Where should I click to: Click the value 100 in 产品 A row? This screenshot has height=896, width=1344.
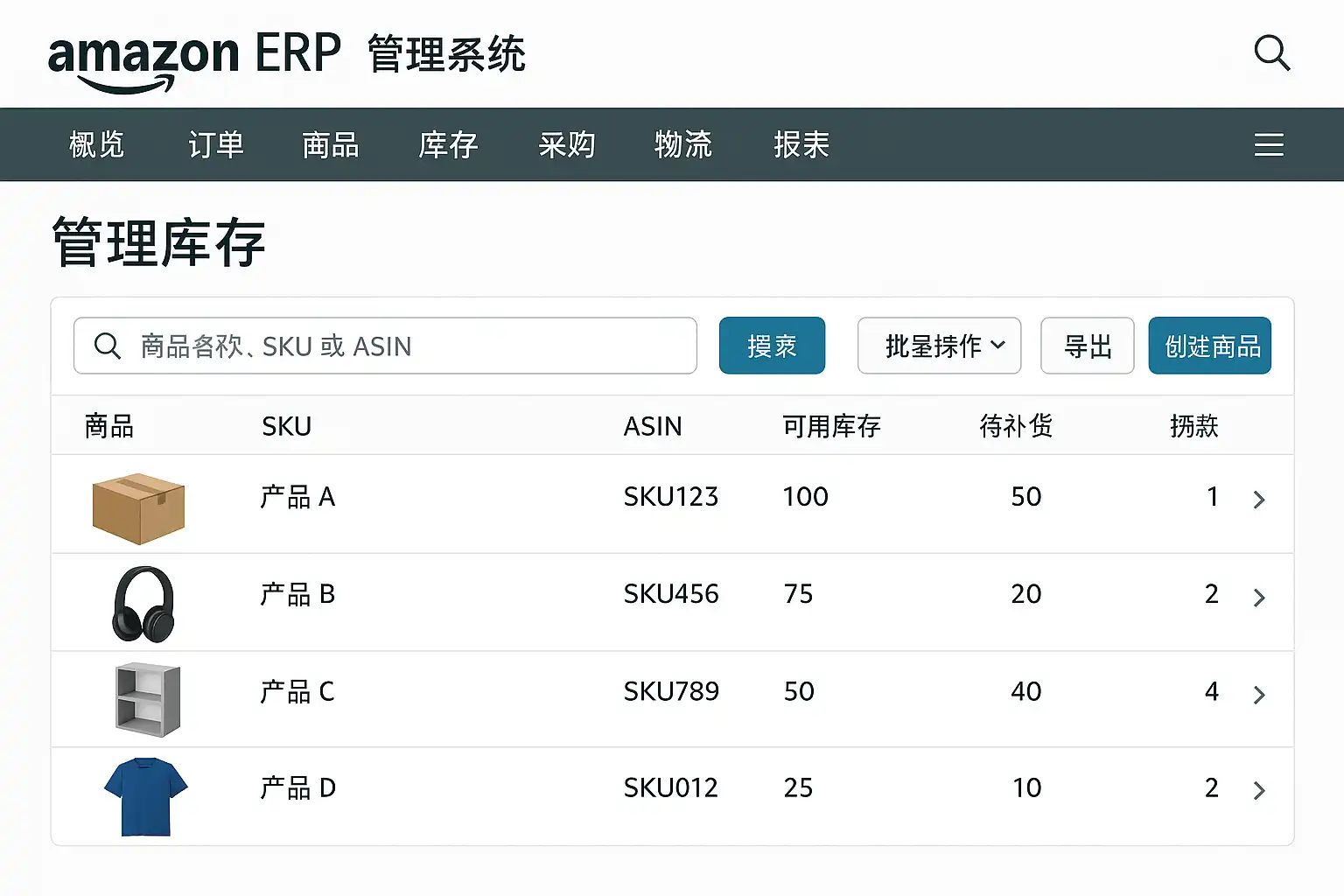(x=805, y=497)
